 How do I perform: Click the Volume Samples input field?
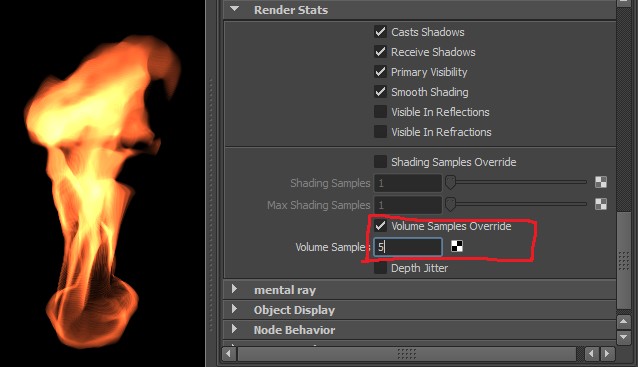click(408, 247)
